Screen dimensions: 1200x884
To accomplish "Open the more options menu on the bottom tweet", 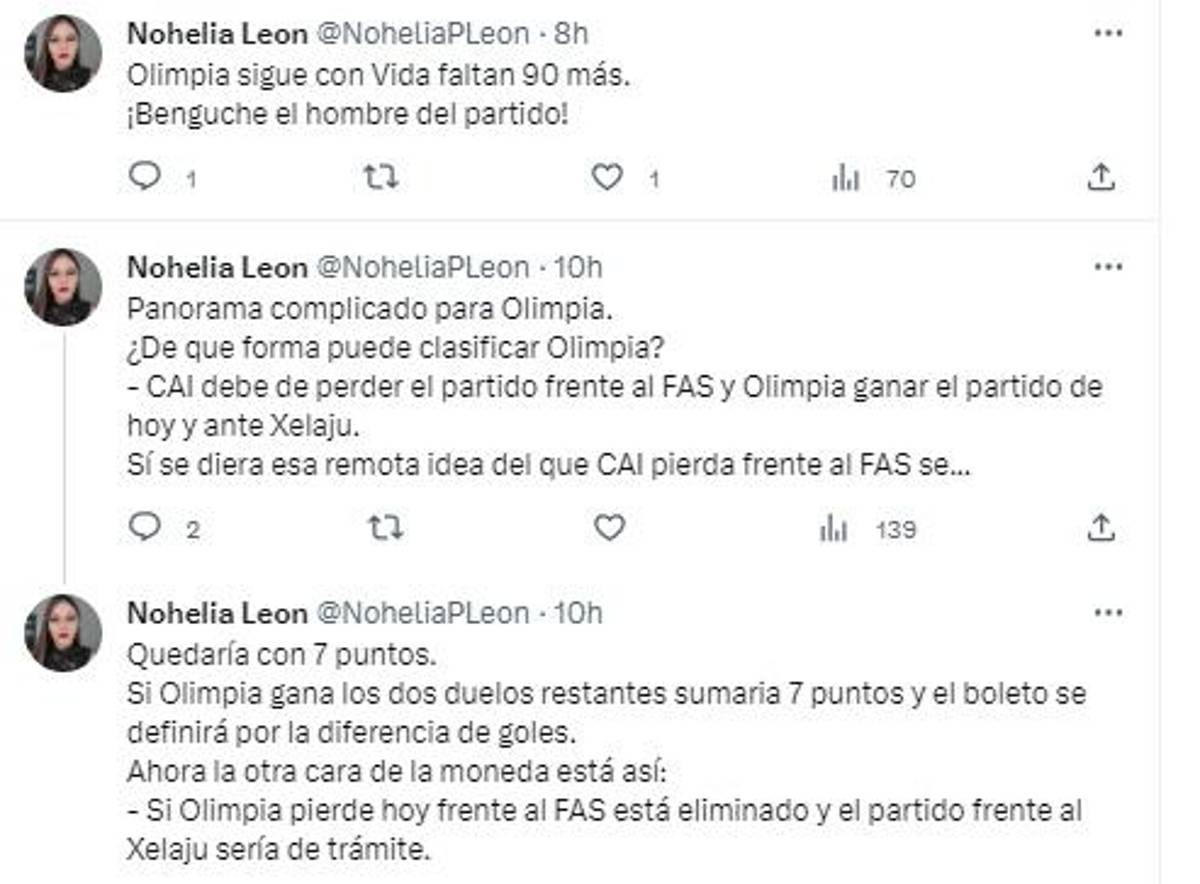I will point(1106,615).
